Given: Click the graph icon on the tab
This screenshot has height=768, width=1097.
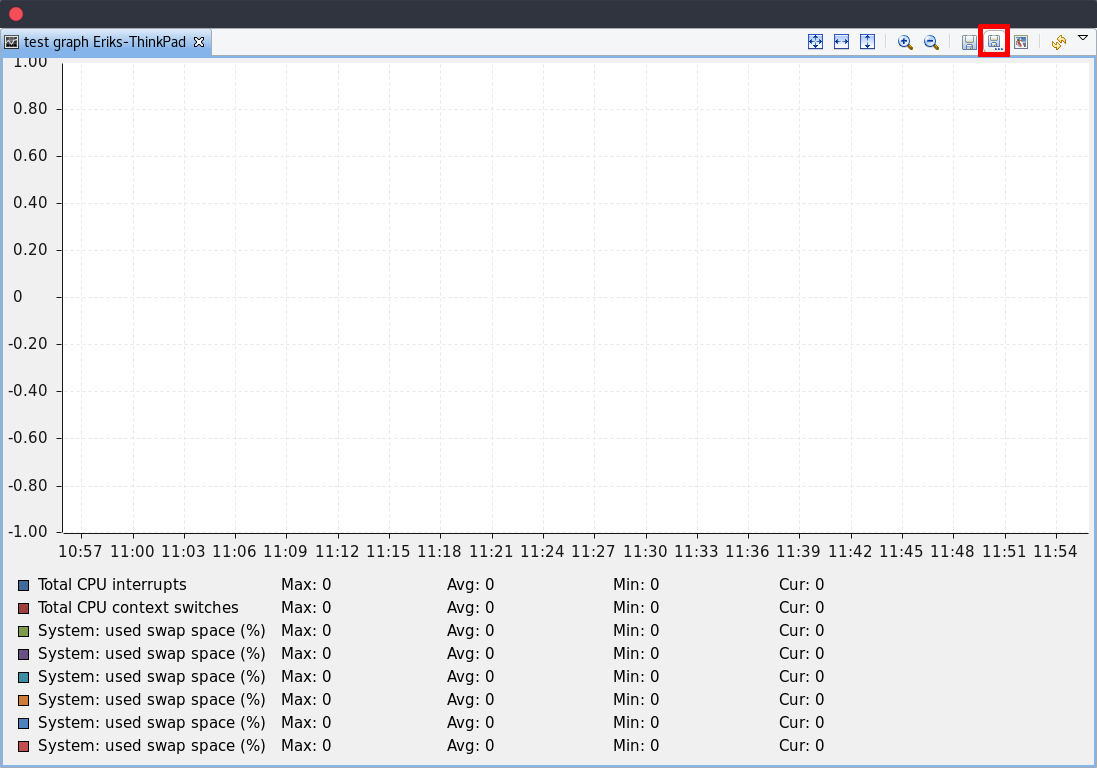Looking at the screenshot, I should coord(10,42).
